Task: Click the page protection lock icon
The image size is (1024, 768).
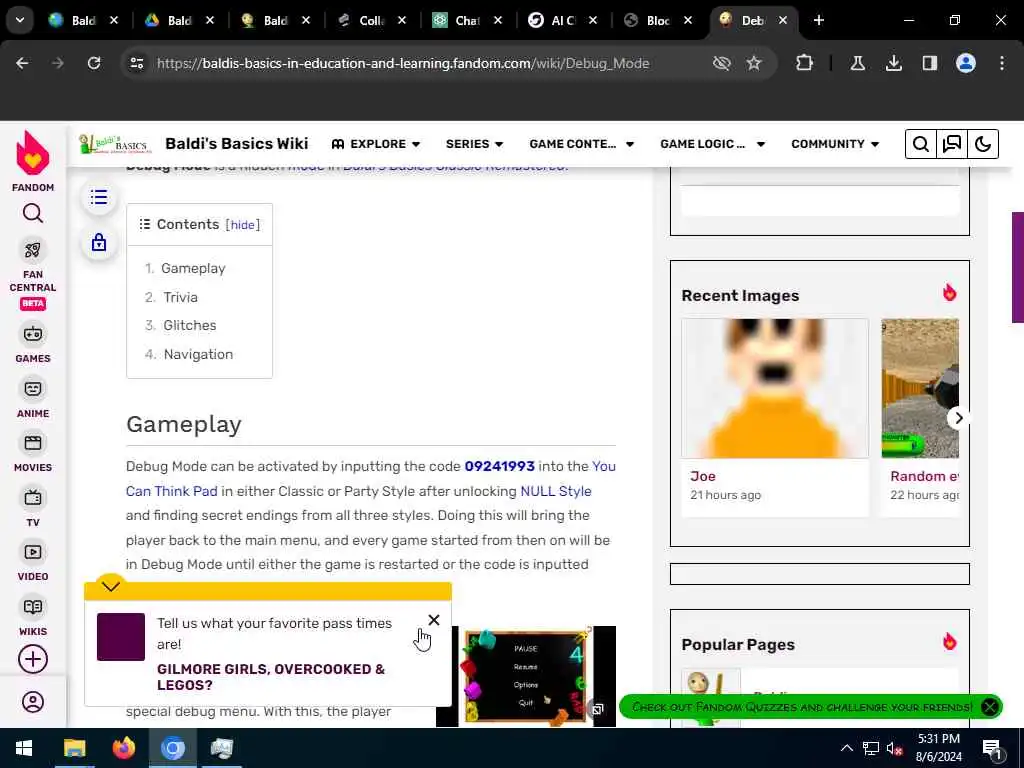Action: [x=99, y=242]
